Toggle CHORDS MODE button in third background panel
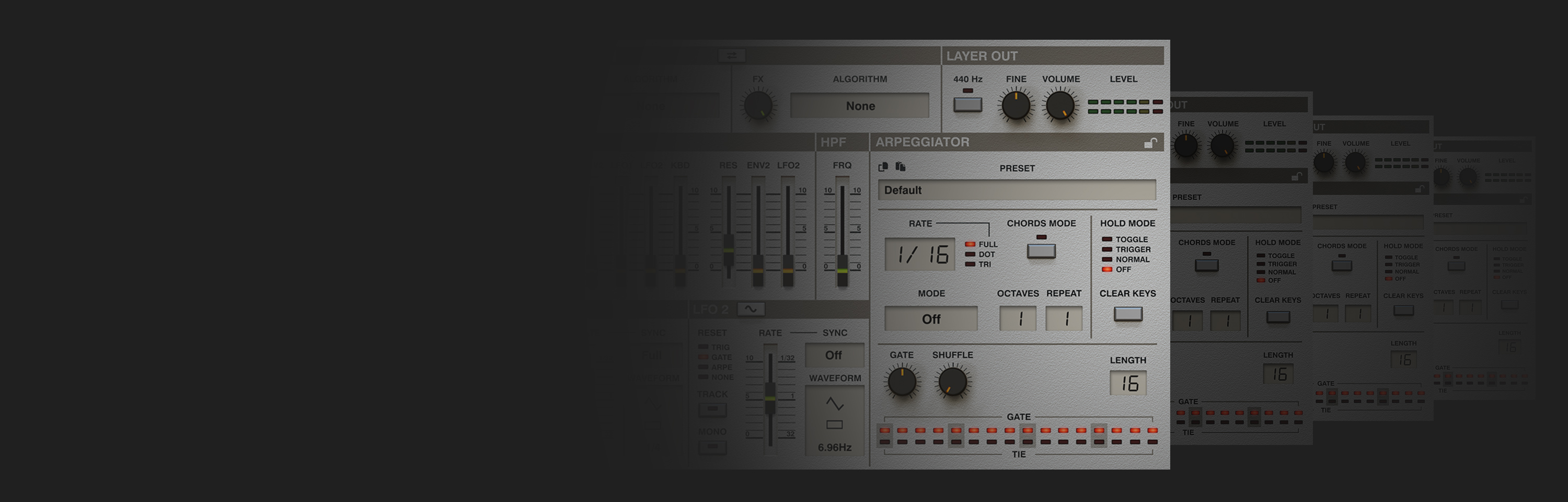Image resolution: width=1568 pixels, height=502 pixels. 1342,266
